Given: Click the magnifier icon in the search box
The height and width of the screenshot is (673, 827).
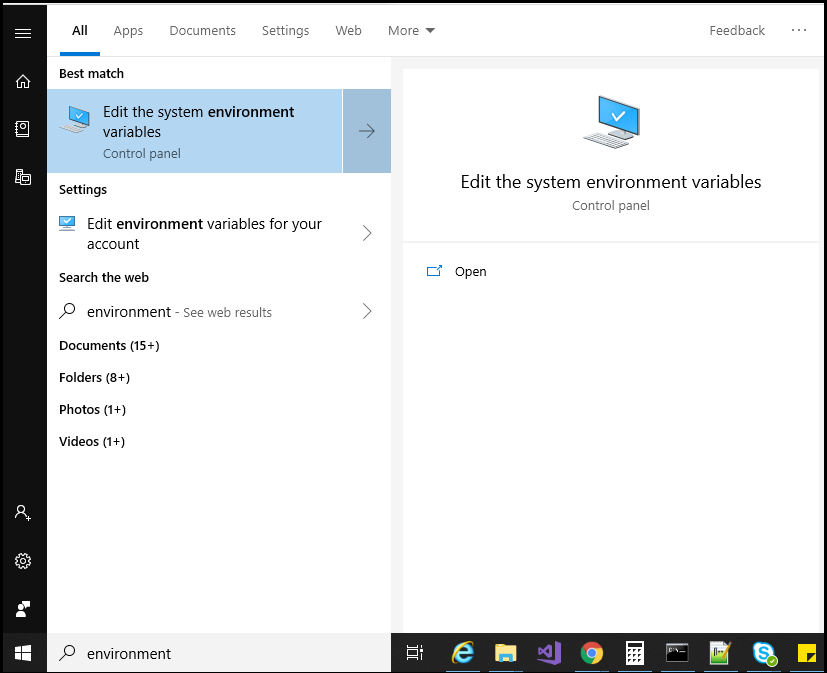Looking at the screenshot, I should tap(67, 653).
